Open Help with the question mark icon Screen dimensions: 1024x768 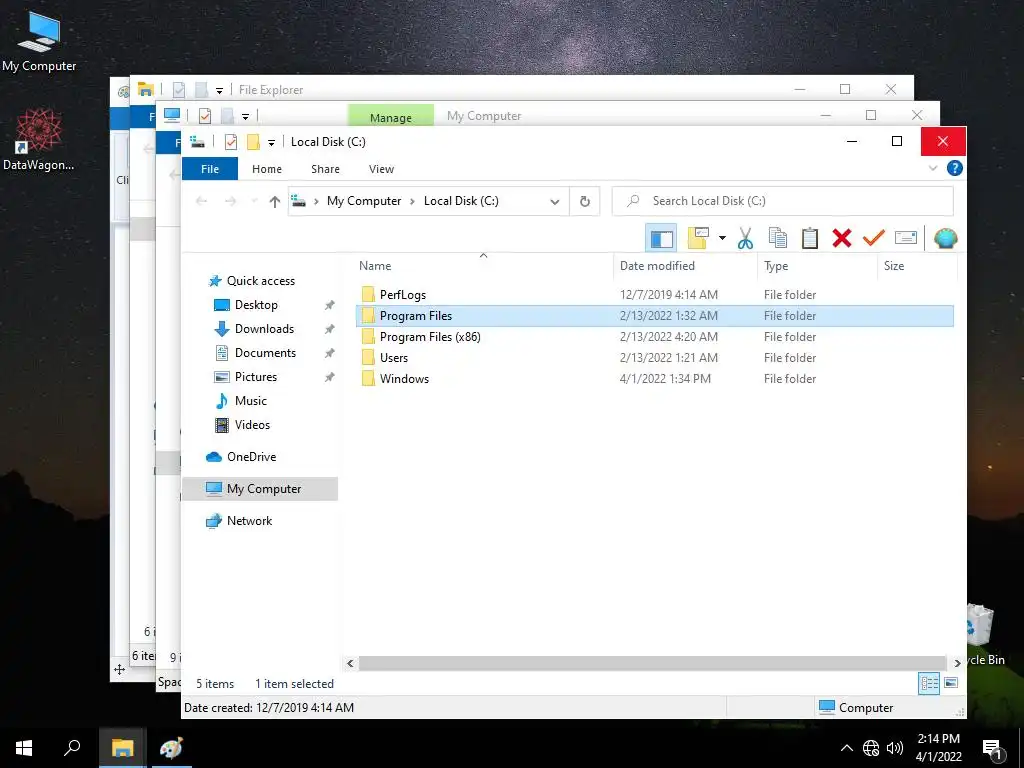coord(954,168)
